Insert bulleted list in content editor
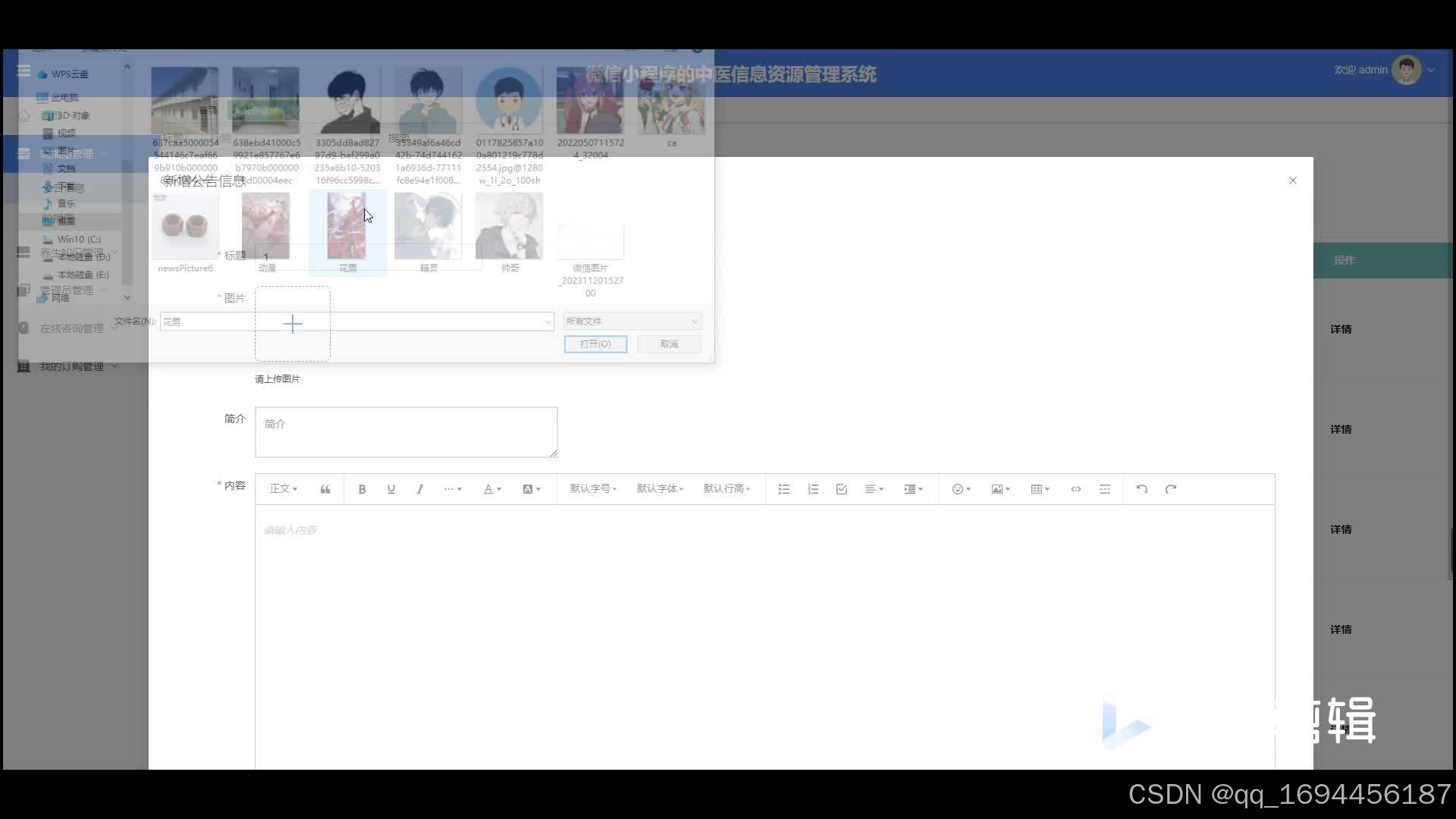 tap(784, 489)
